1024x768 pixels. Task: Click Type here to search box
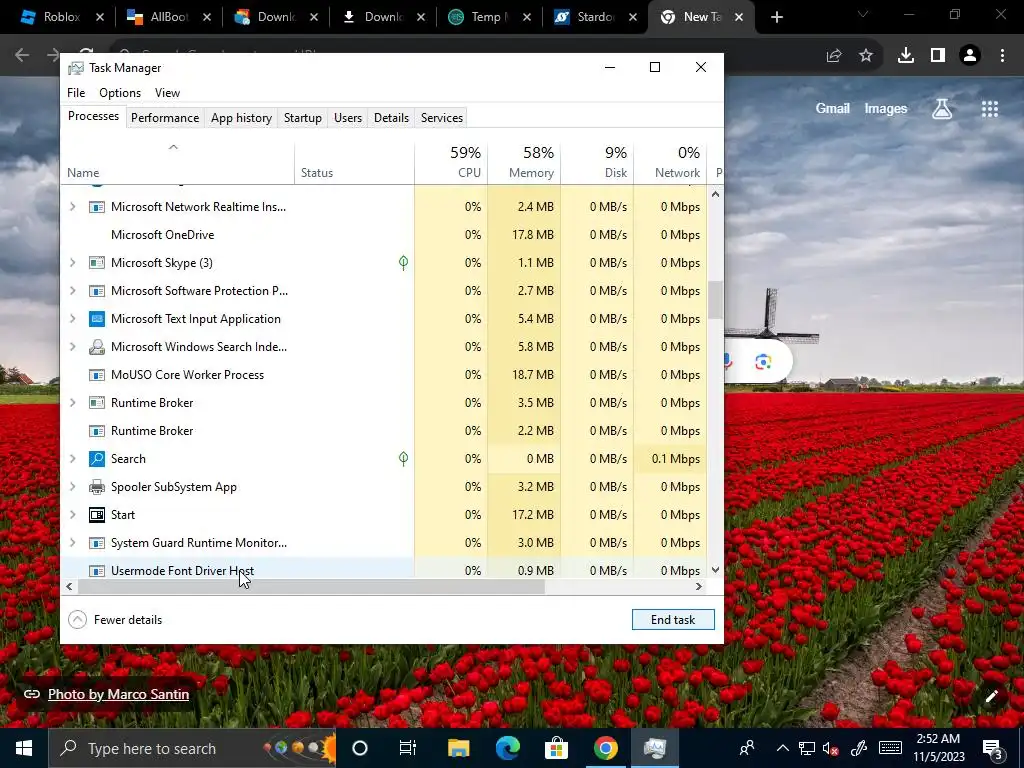(192, 748)
